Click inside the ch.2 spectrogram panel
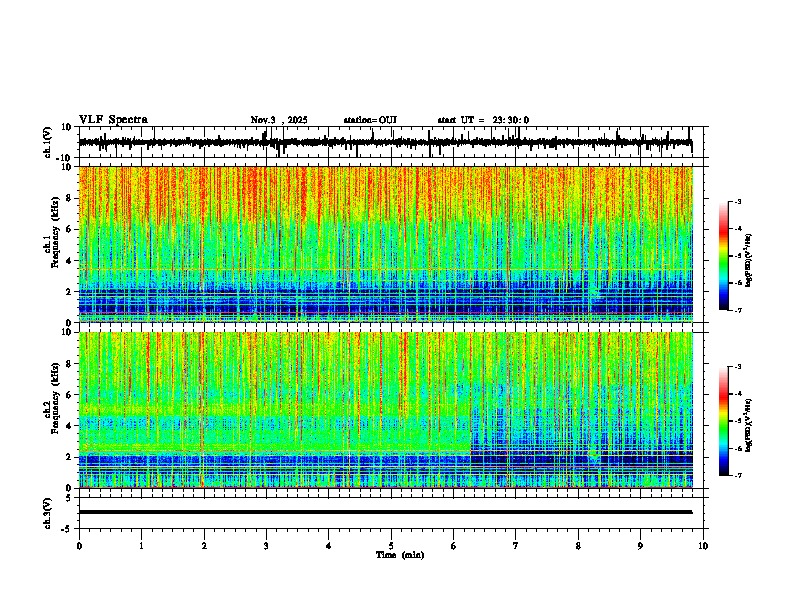 pyautogui.click(x=386, y=410)
